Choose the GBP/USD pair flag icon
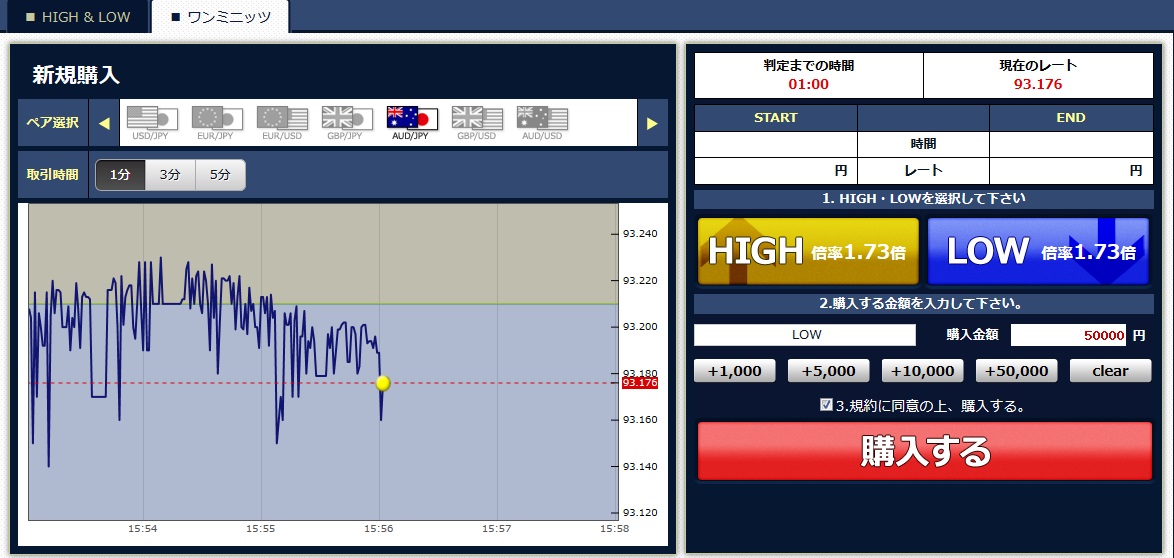Screen dimensions: 1174x558 click(477, 118)
